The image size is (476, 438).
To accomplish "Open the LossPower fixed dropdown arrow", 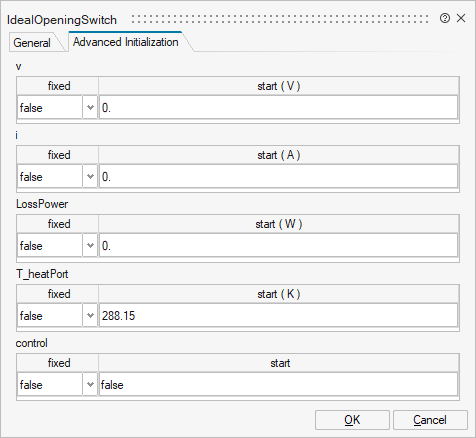I will pyautogui.click(x=90, y=245).
